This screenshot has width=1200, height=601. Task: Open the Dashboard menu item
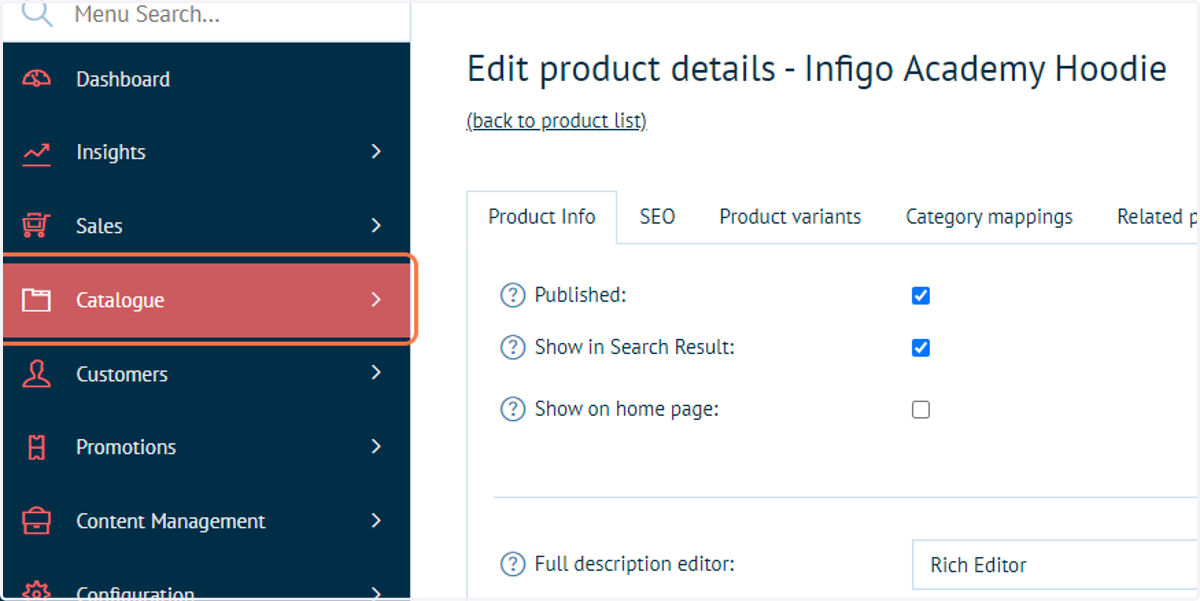(x=206, y=79)
